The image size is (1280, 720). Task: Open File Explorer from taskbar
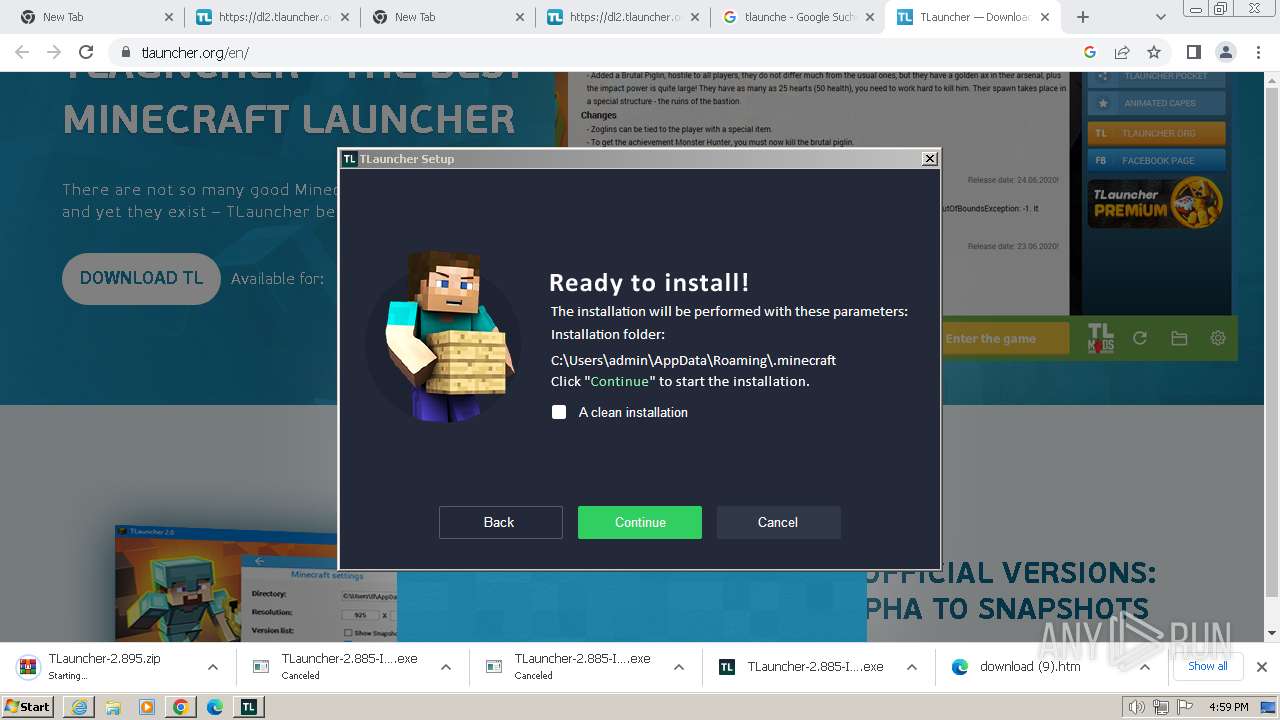[x=113, y=707]
